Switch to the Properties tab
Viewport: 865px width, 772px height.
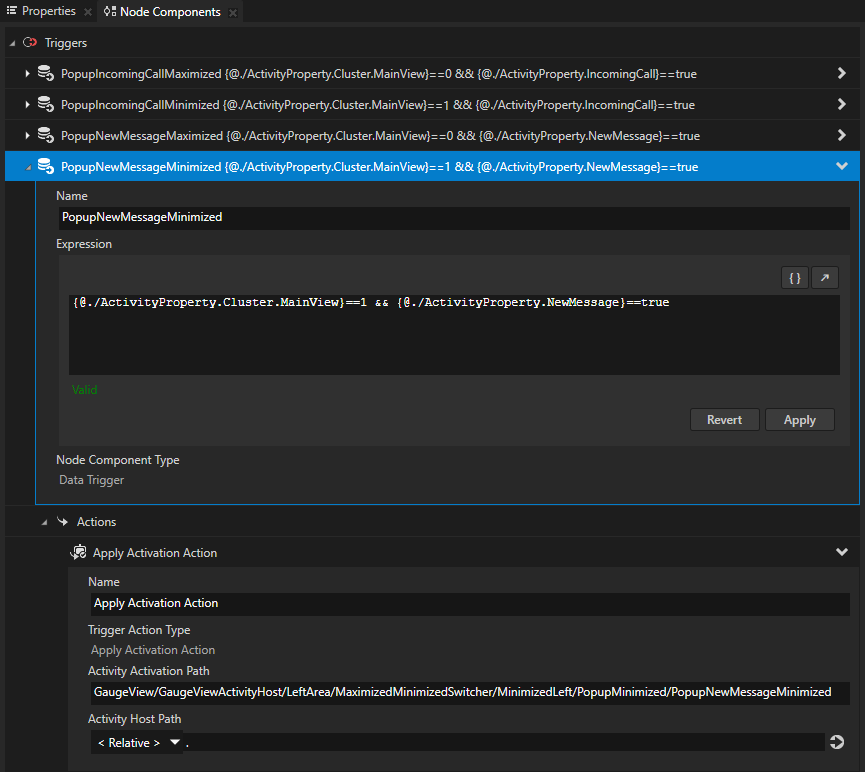coord(45,11)
